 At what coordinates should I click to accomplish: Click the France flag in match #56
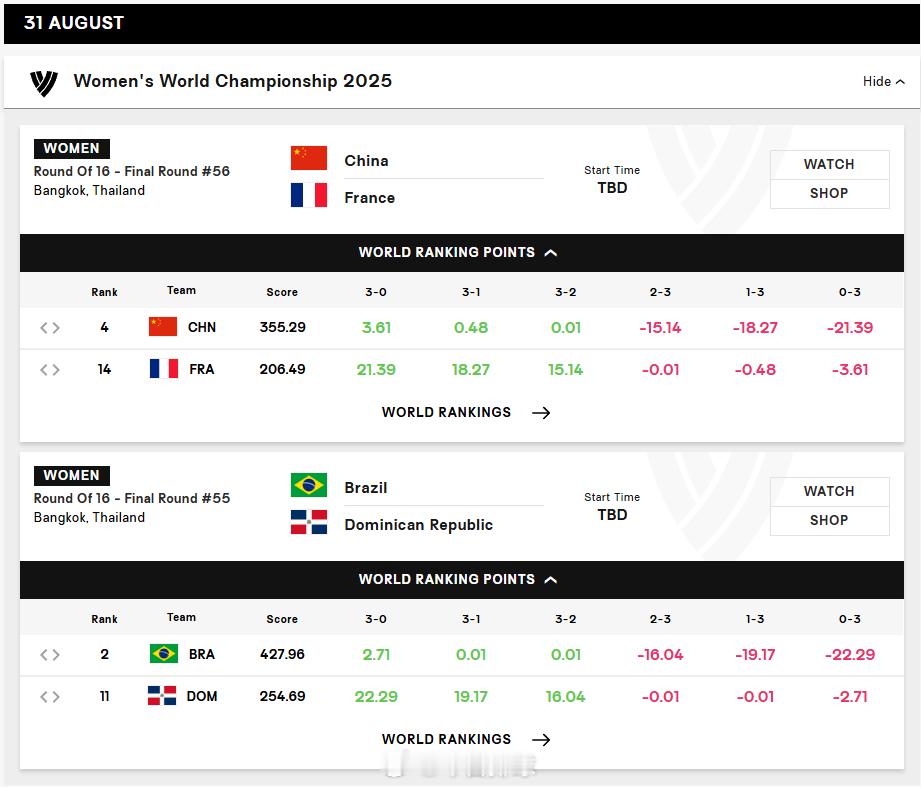coord(309,195)
